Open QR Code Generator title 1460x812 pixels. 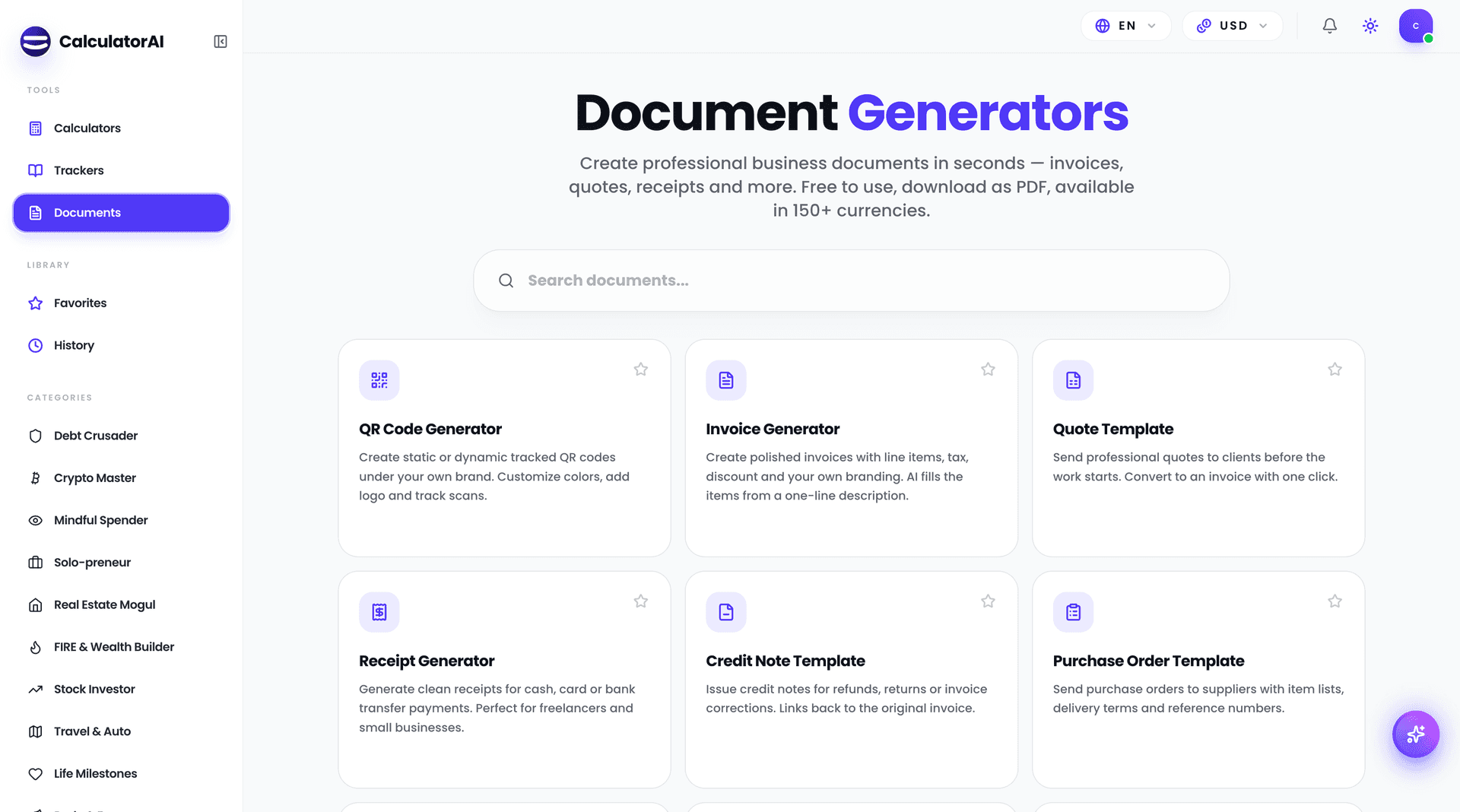pos(430,429)
